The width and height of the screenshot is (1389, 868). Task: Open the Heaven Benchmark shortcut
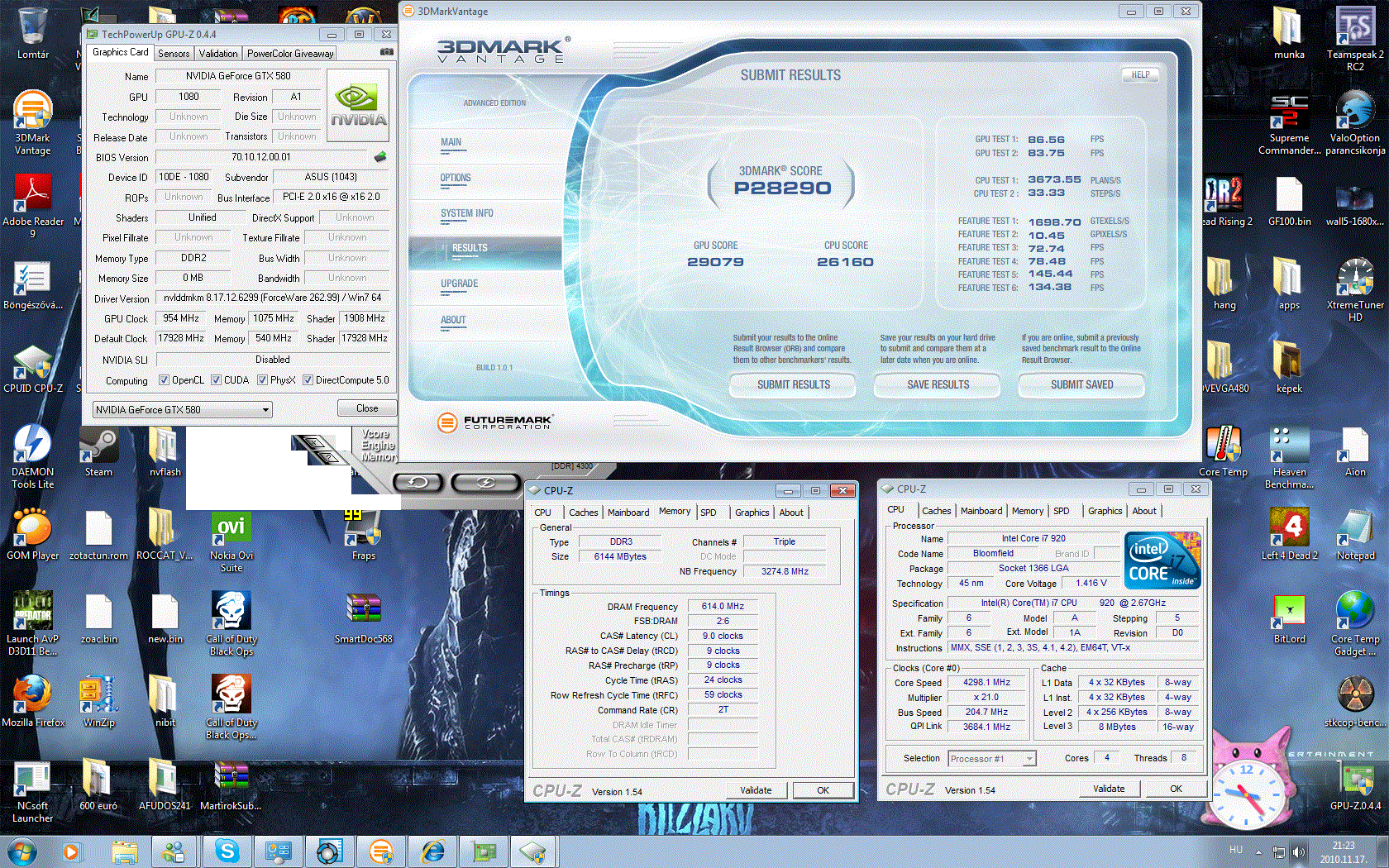1290,457
